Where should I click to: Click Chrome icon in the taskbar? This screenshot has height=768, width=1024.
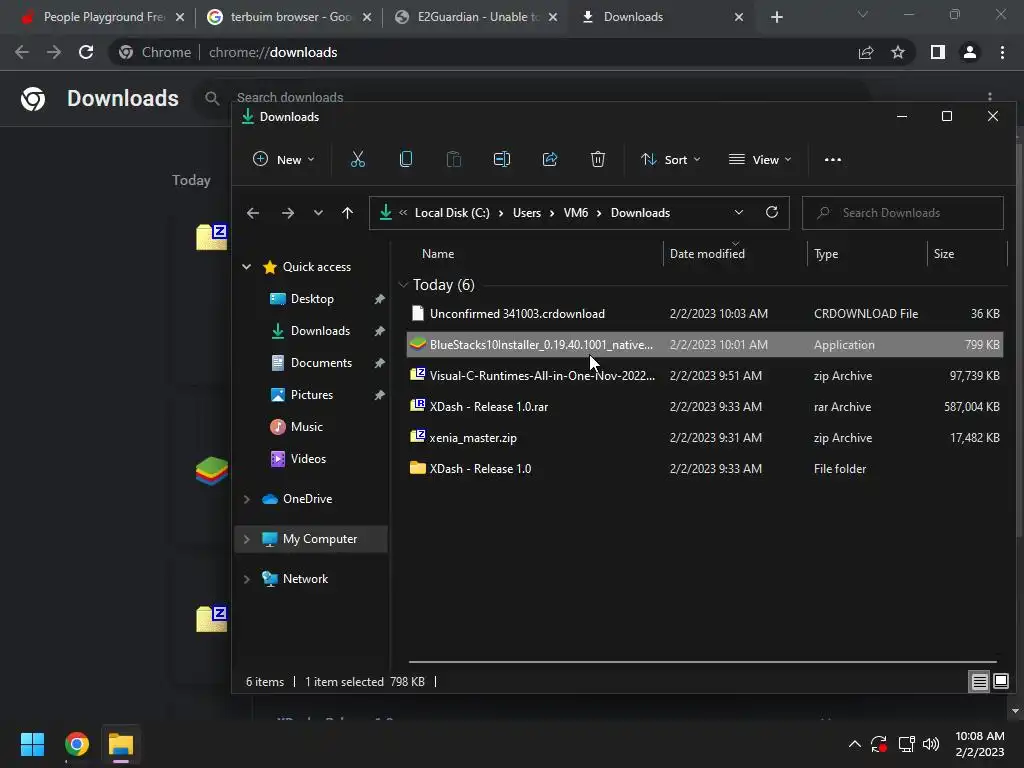click(x=76, y=744)
